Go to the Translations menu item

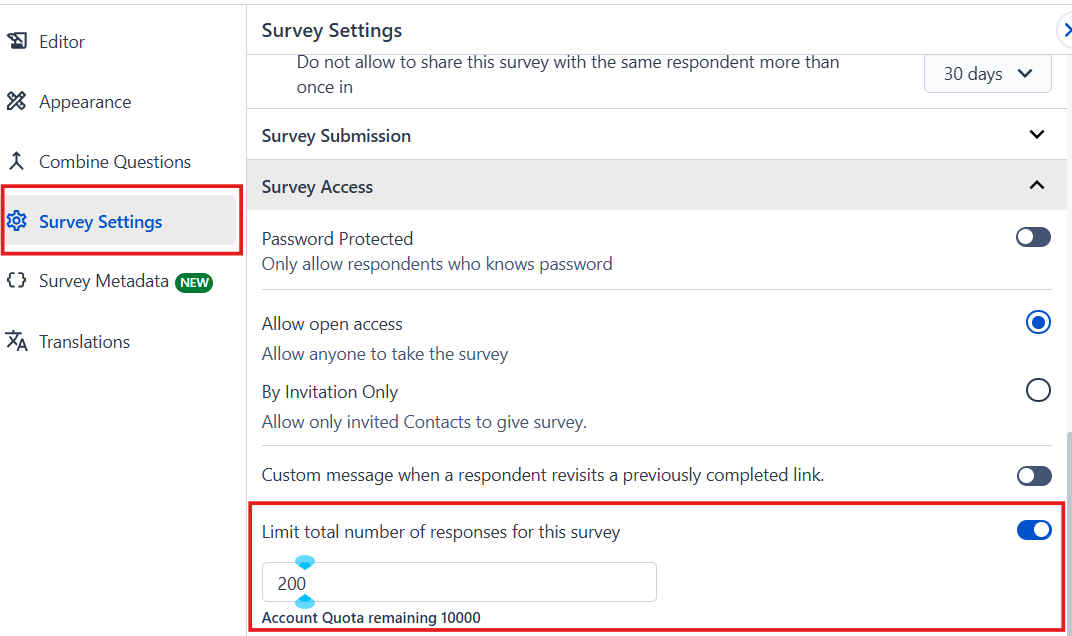point(85,342)
